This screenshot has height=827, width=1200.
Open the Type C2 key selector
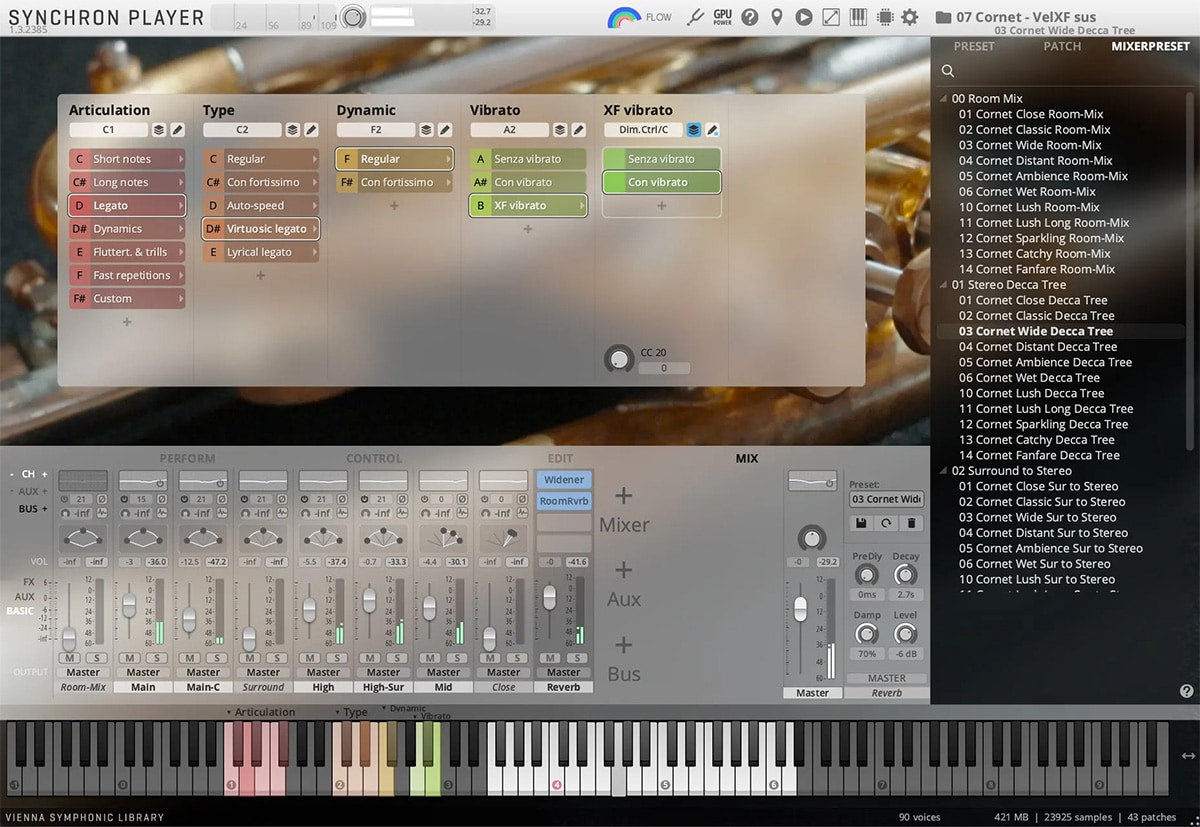click(x=243, y=130)
